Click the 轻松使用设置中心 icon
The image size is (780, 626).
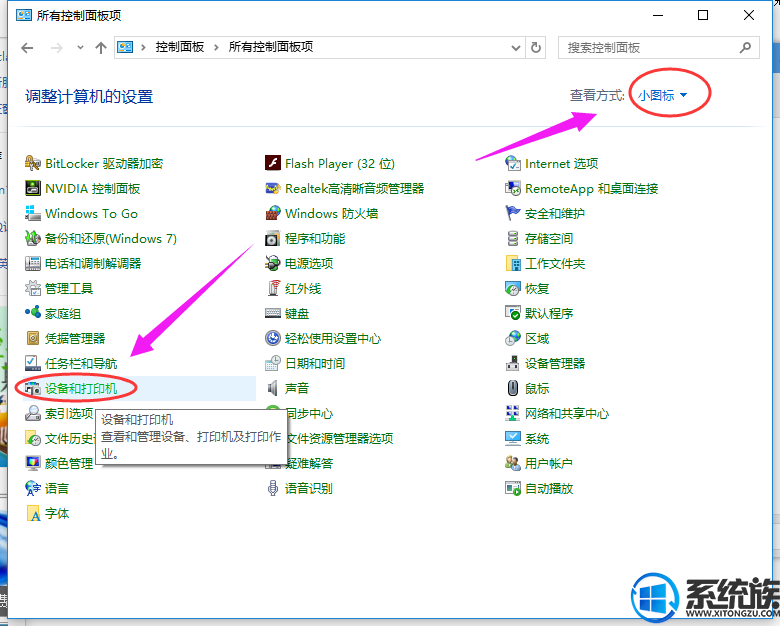(x=273, y=338)
